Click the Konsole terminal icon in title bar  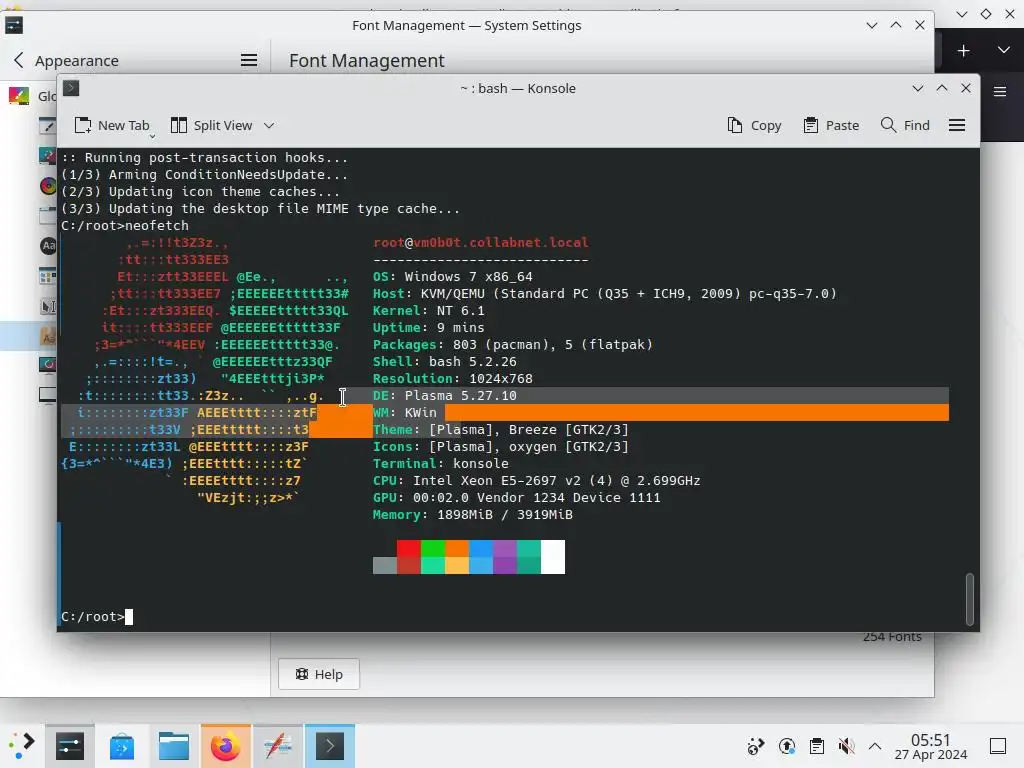point(71,88)
